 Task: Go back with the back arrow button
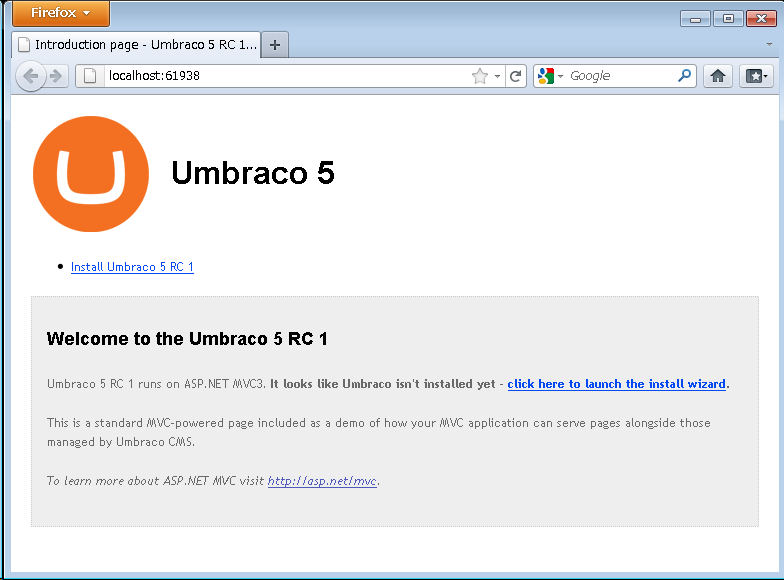pos(30,76)
